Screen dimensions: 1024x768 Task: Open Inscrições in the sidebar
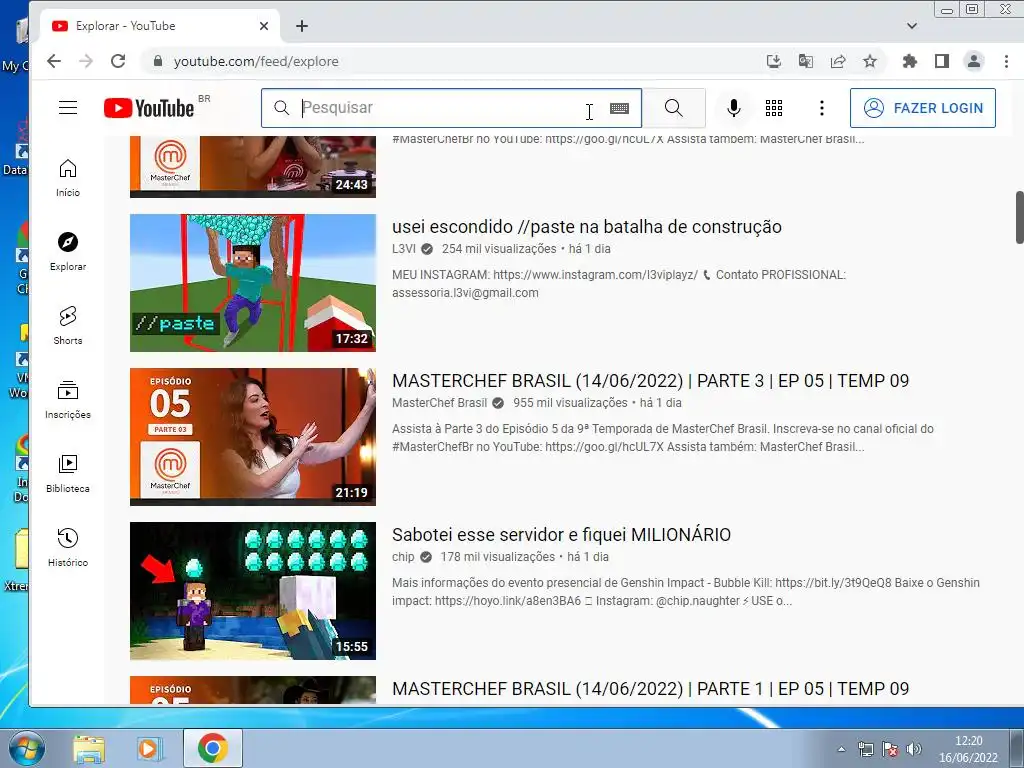(x=68, y=400)
